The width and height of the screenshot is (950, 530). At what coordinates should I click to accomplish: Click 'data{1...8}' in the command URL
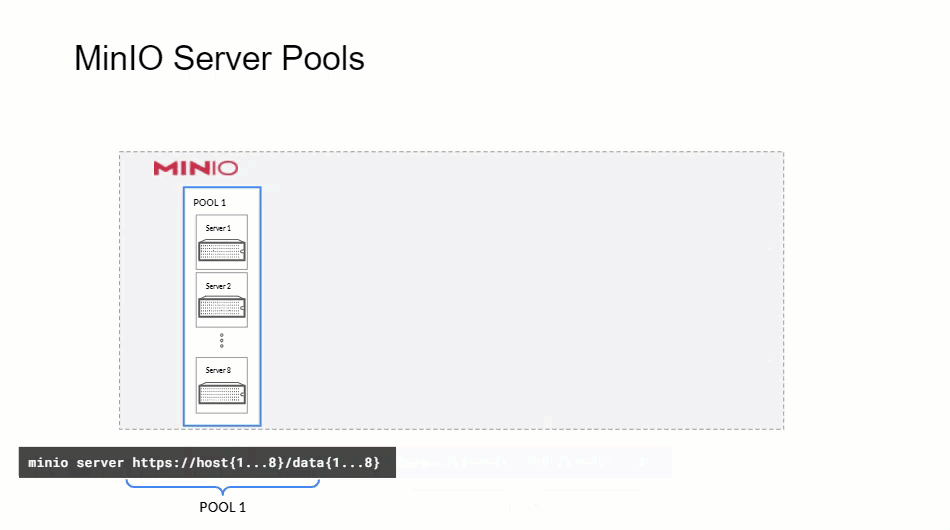click(x=334, y=463)
